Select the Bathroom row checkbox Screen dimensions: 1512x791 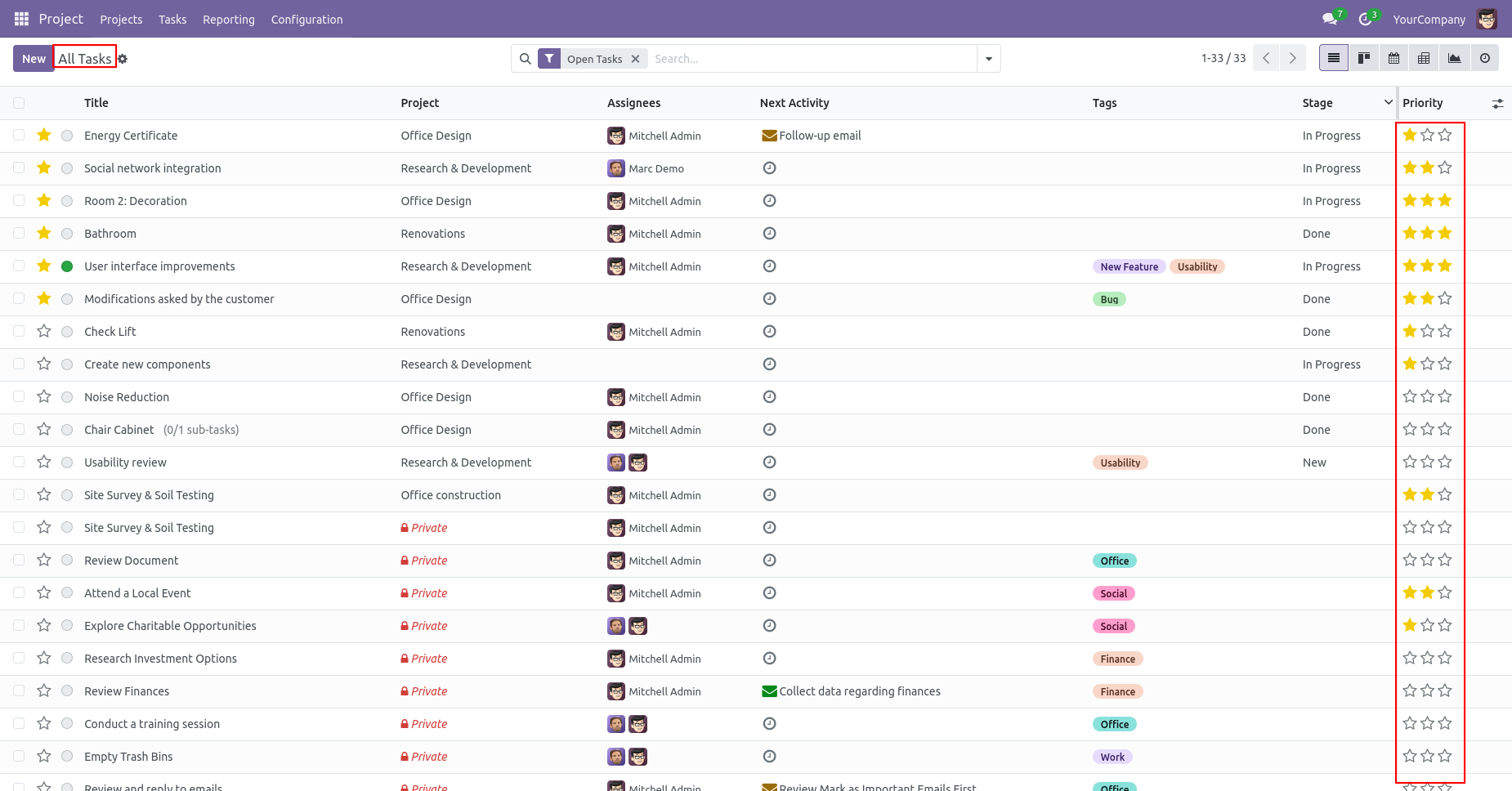[19, 233]
